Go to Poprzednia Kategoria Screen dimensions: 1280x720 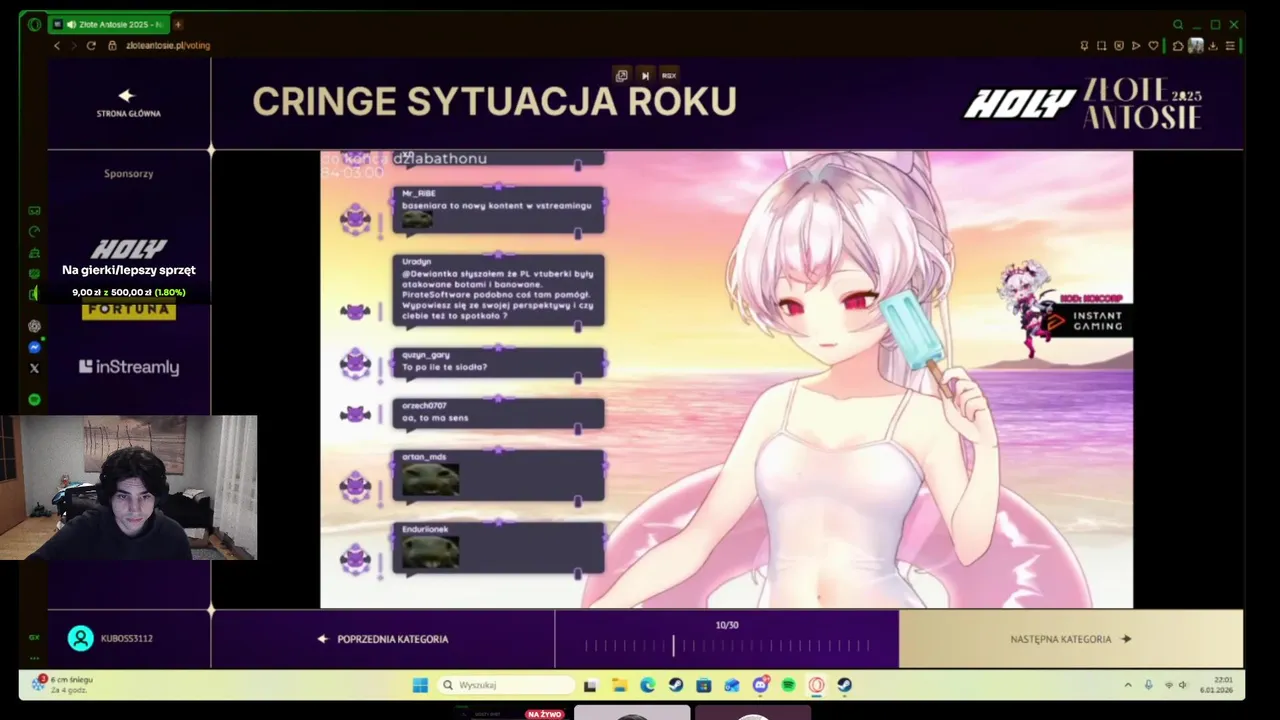[x=383, y=639]
